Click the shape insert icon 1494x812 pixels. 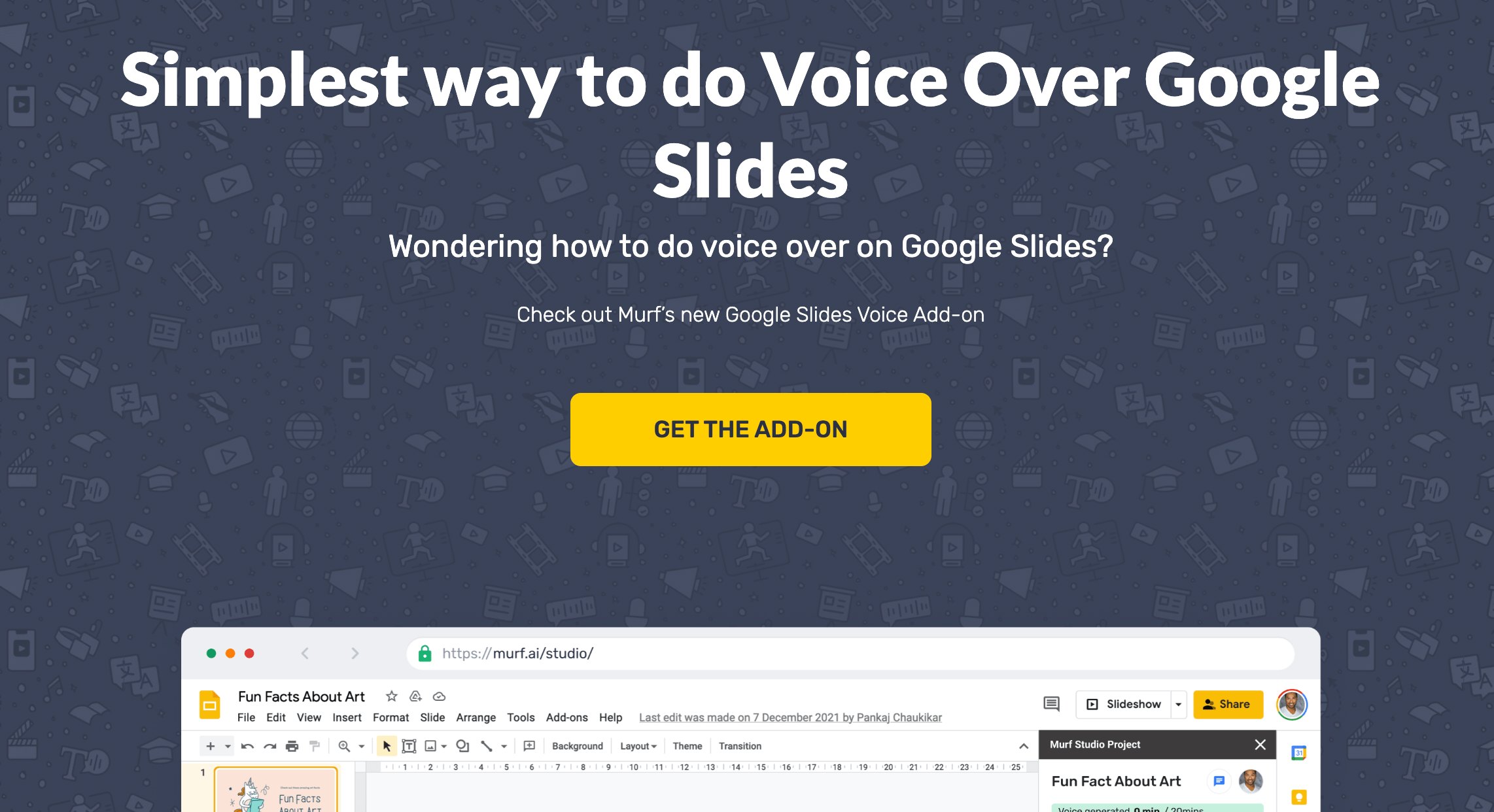point(462,746)
